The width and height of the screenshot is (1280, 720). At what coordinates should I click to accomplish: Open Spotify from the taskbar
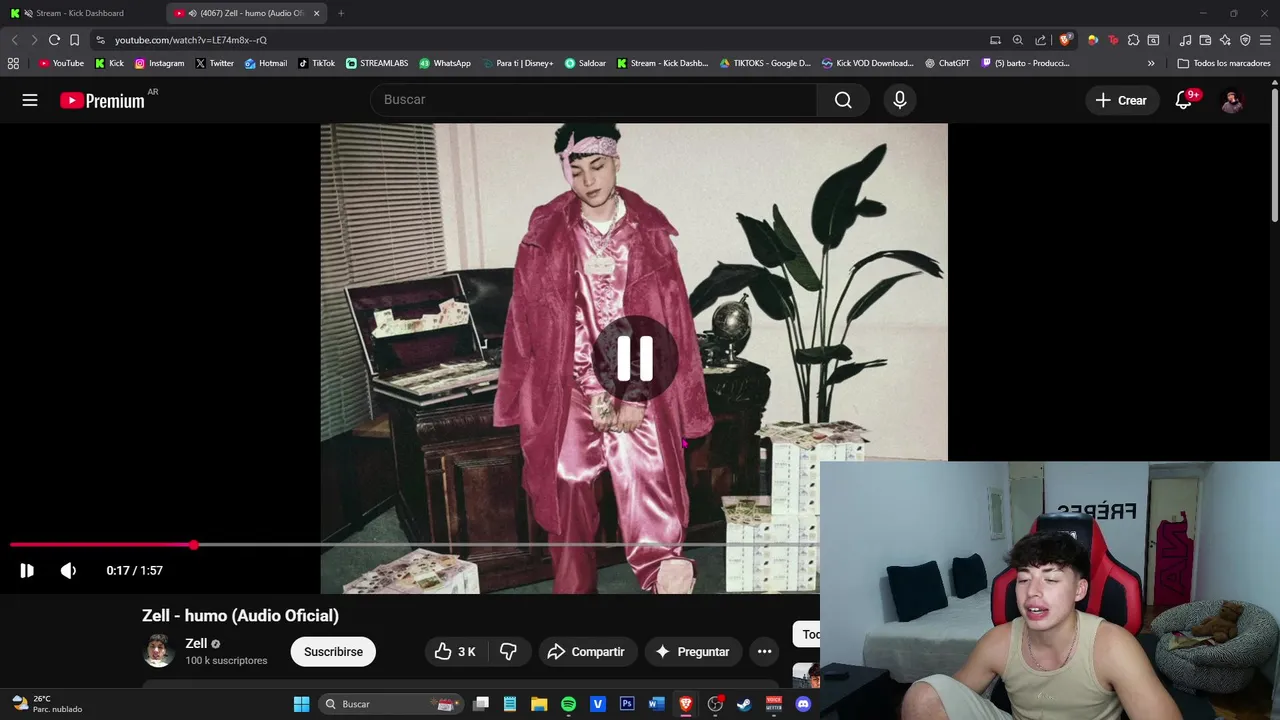click(x=568, y=704)
